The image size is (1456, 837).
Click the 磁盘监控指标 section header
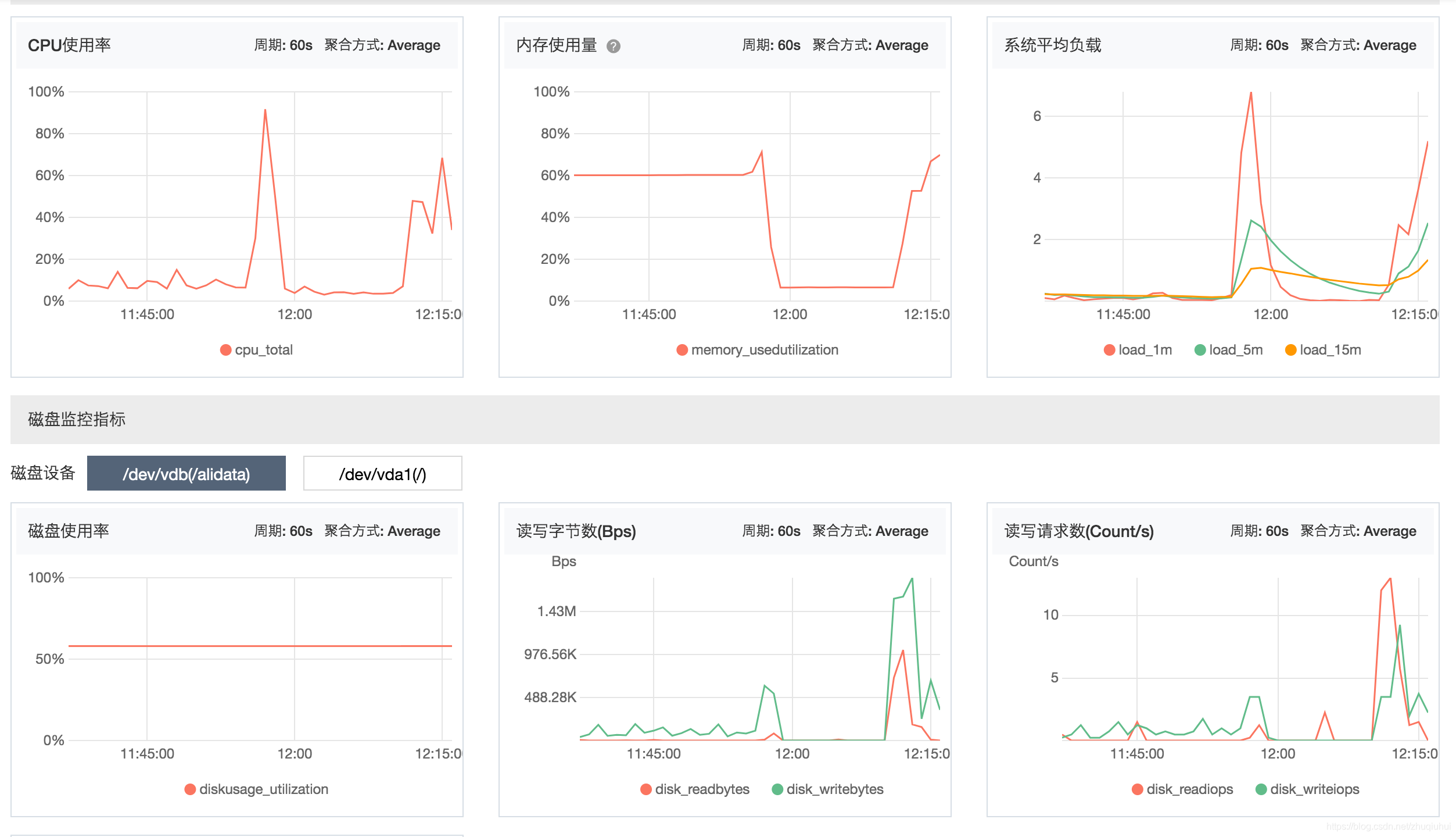[77, 420]
